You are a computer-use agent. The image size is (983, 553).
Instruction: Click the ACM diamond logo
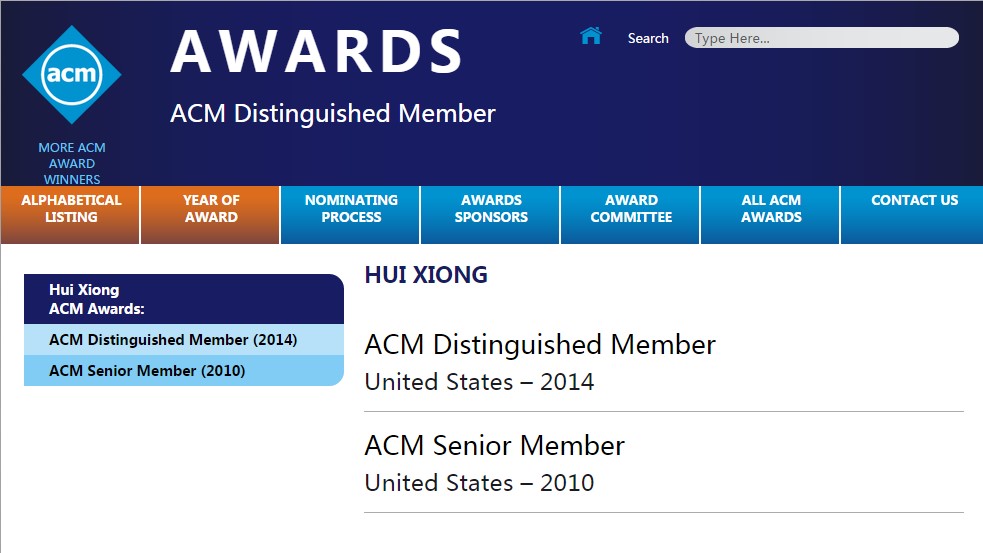[71, 75]
